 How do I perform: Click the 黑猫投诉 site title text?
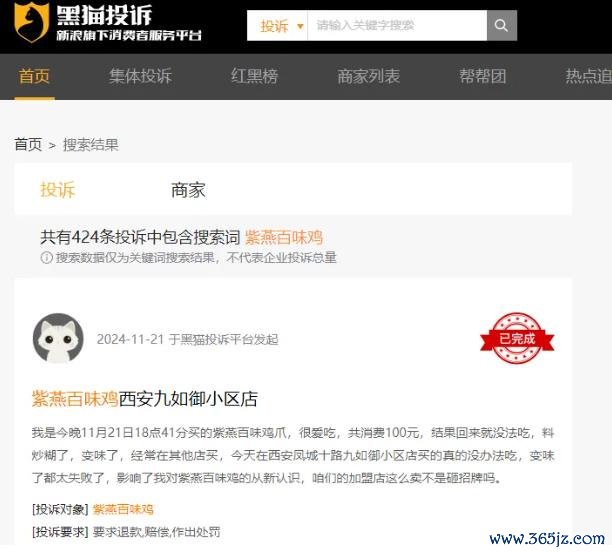tap(104, 15)
